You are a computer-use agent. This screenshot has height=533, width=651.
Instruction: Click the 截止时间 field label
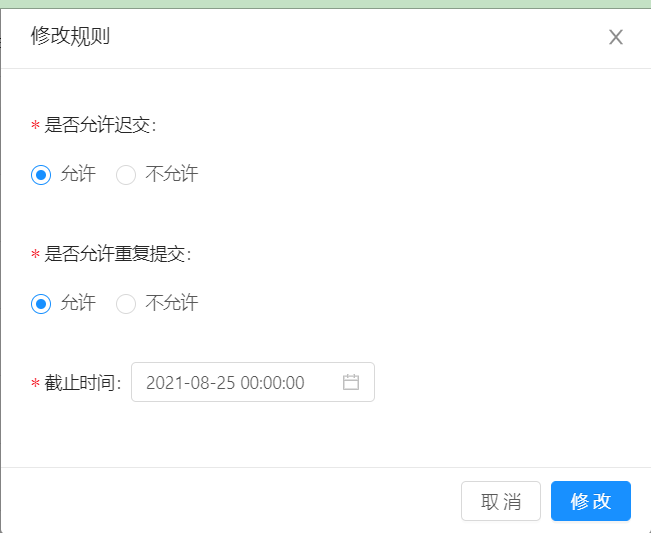click(82, 383)
